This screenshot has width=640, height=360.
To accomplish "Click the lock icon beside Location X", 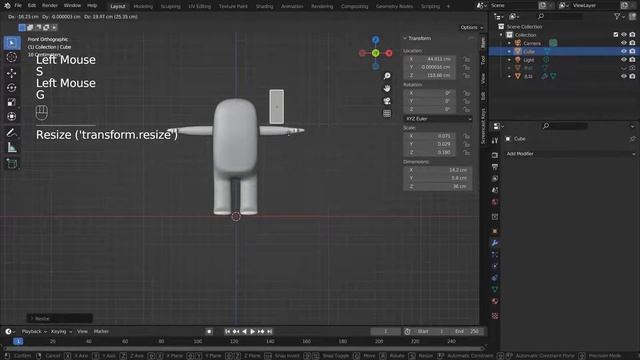I will [466, 59].
